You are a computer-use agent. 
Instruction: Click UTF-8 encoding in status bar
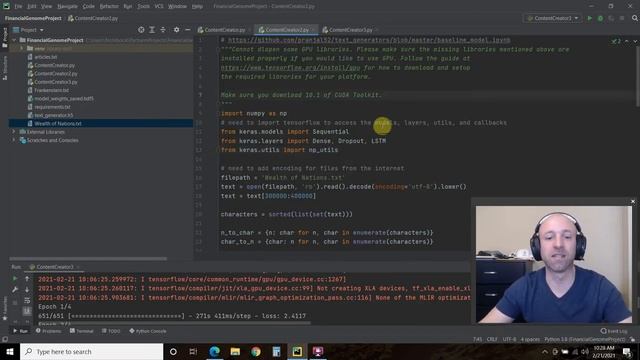pos(509,339)
